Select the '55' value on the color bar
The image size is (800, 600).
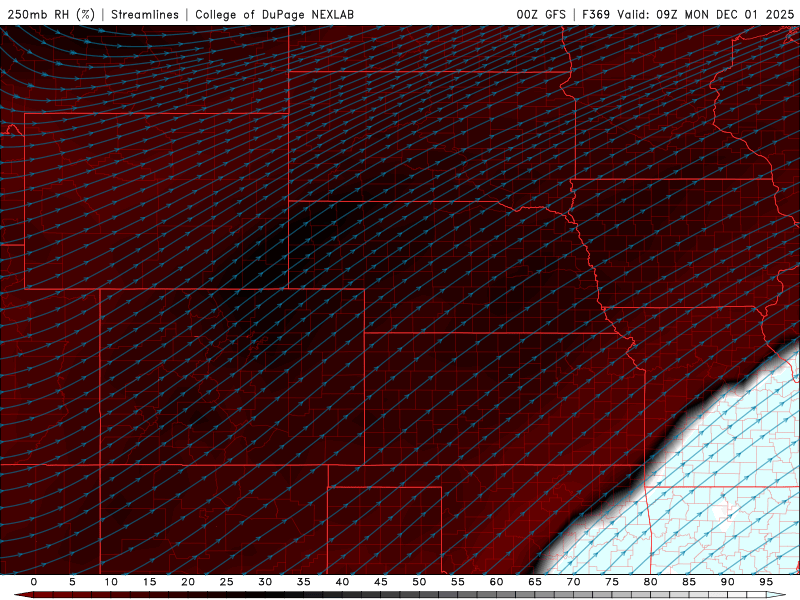pyautogui.click(x=458, y=582)
